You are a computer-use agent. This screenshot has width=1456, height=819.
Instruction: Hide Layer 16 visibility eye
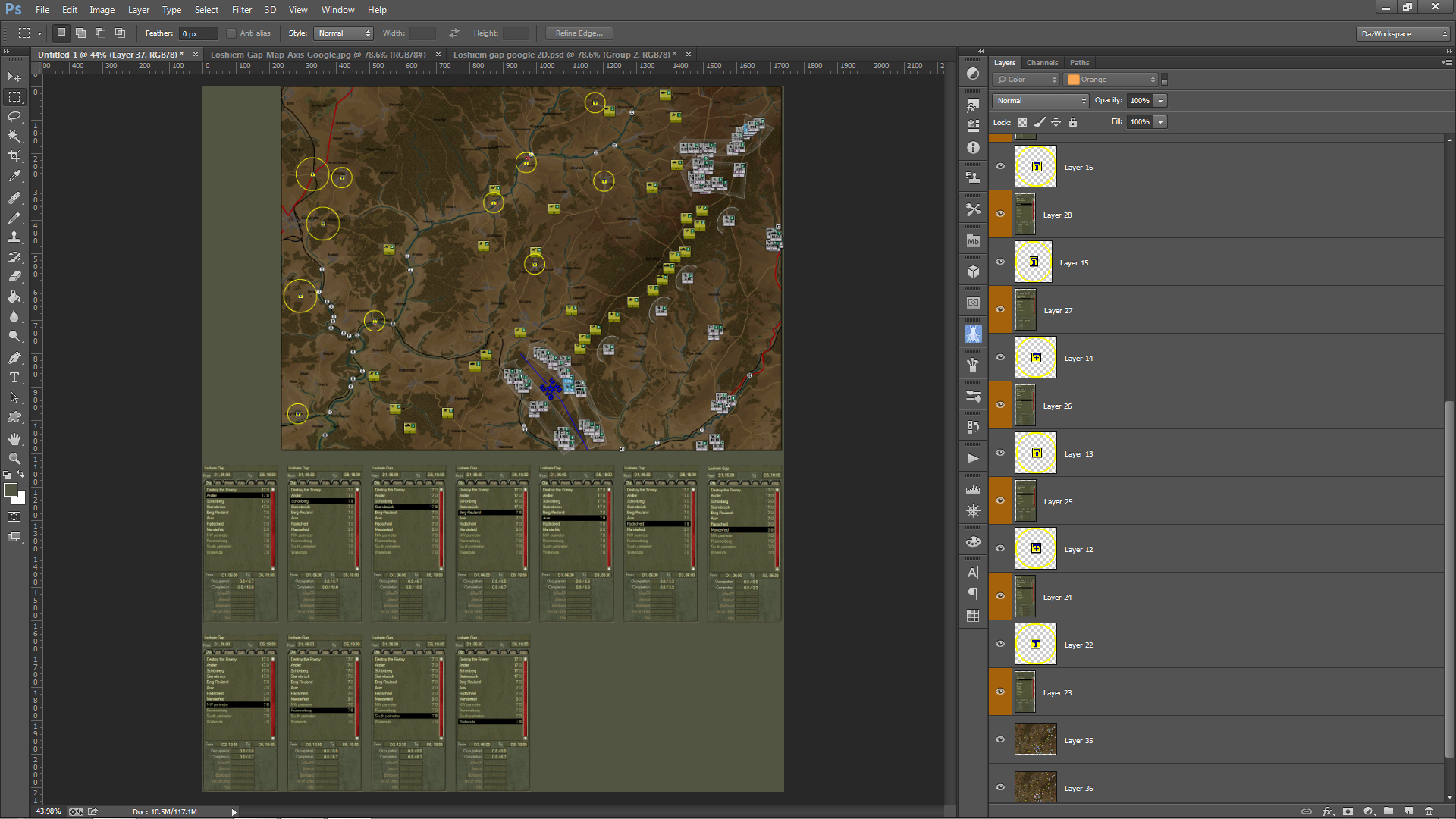pos(1000,167)
